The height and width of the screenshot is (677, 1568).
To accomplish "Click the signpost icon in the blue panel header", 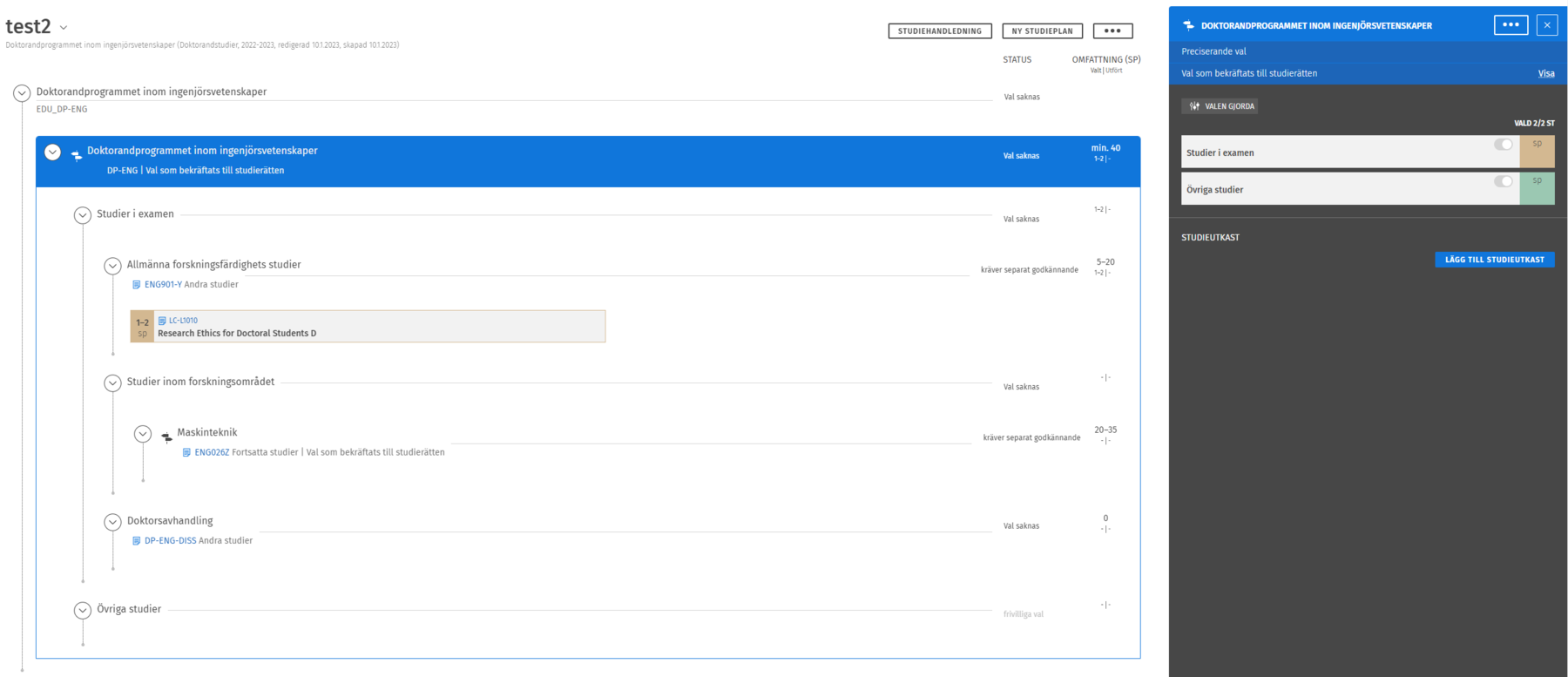I will click(1189, 25).
